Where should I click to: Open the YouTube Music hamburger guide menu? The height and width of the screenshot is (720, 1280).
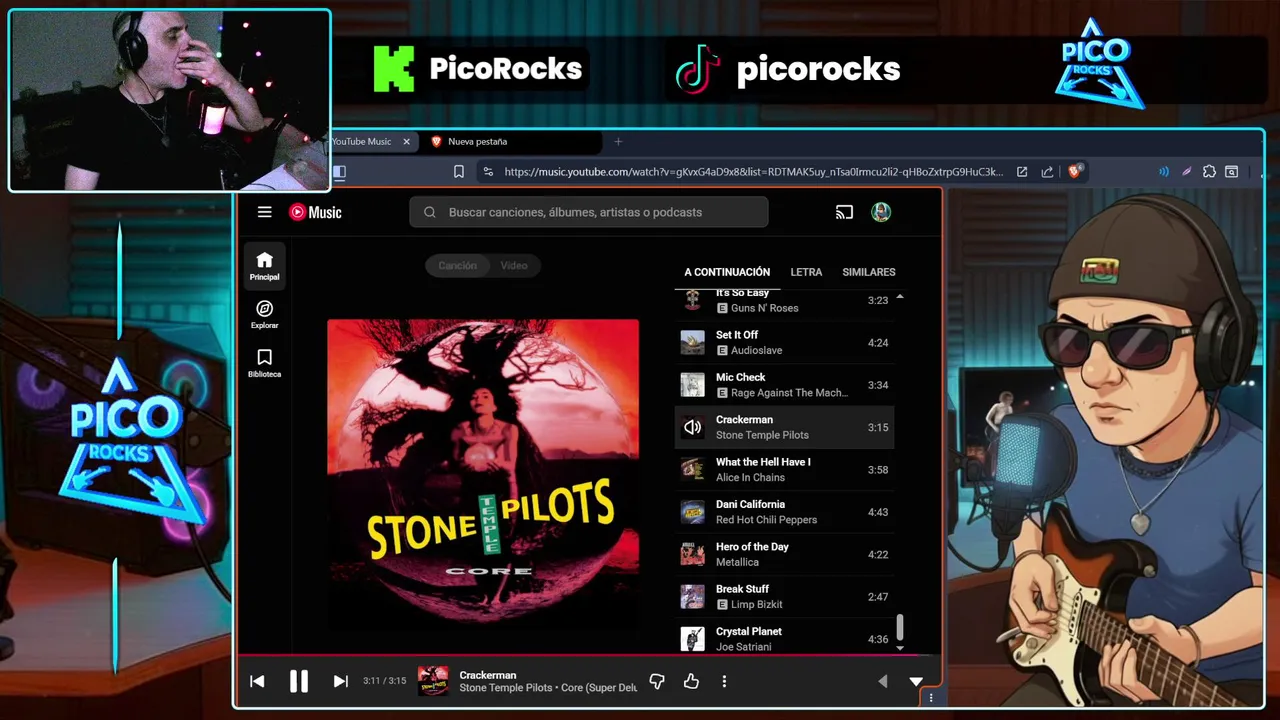264,212
